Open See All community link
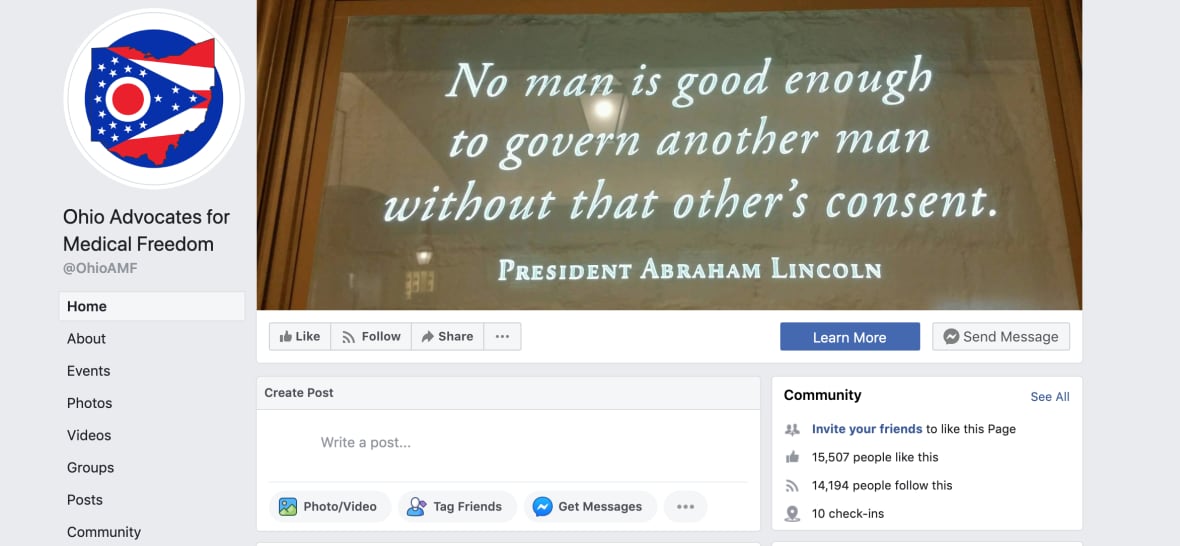The height and width of the screenshot is (546, 1180). 1050,396
